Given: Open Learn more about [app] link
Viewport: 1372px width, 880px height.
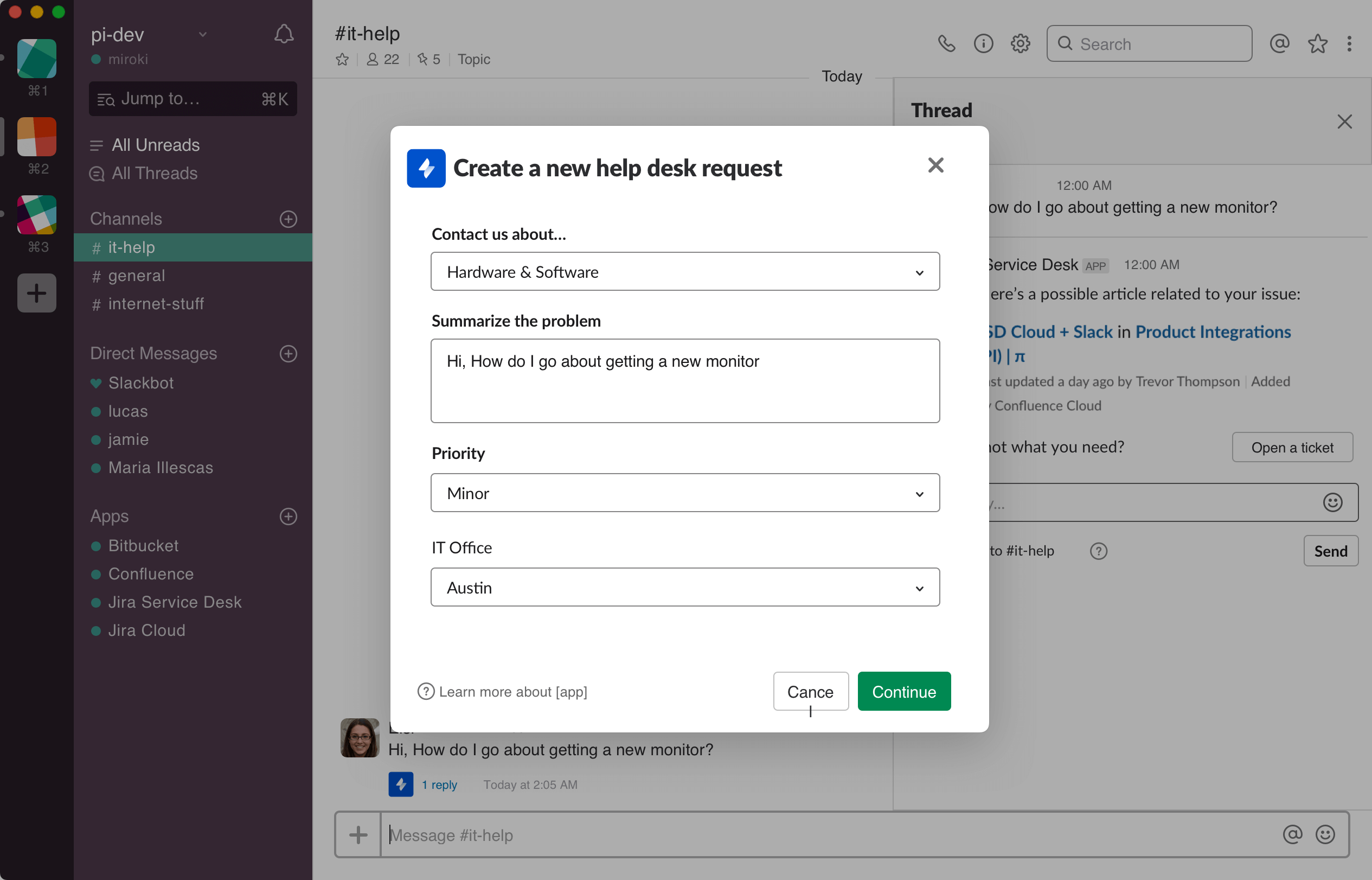Looking at the screenshot, I should coord(502,691).
